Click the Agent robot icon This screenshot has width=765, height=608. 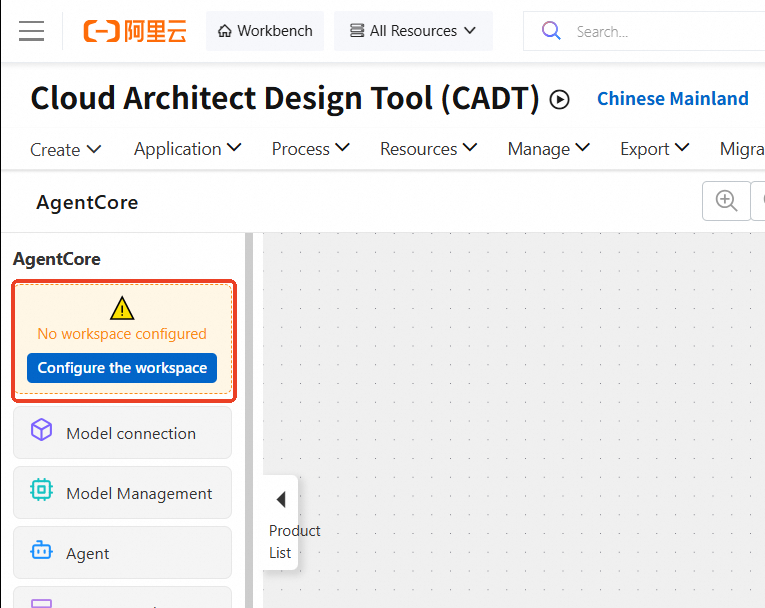pyautogui.click(x=41, y=550)
